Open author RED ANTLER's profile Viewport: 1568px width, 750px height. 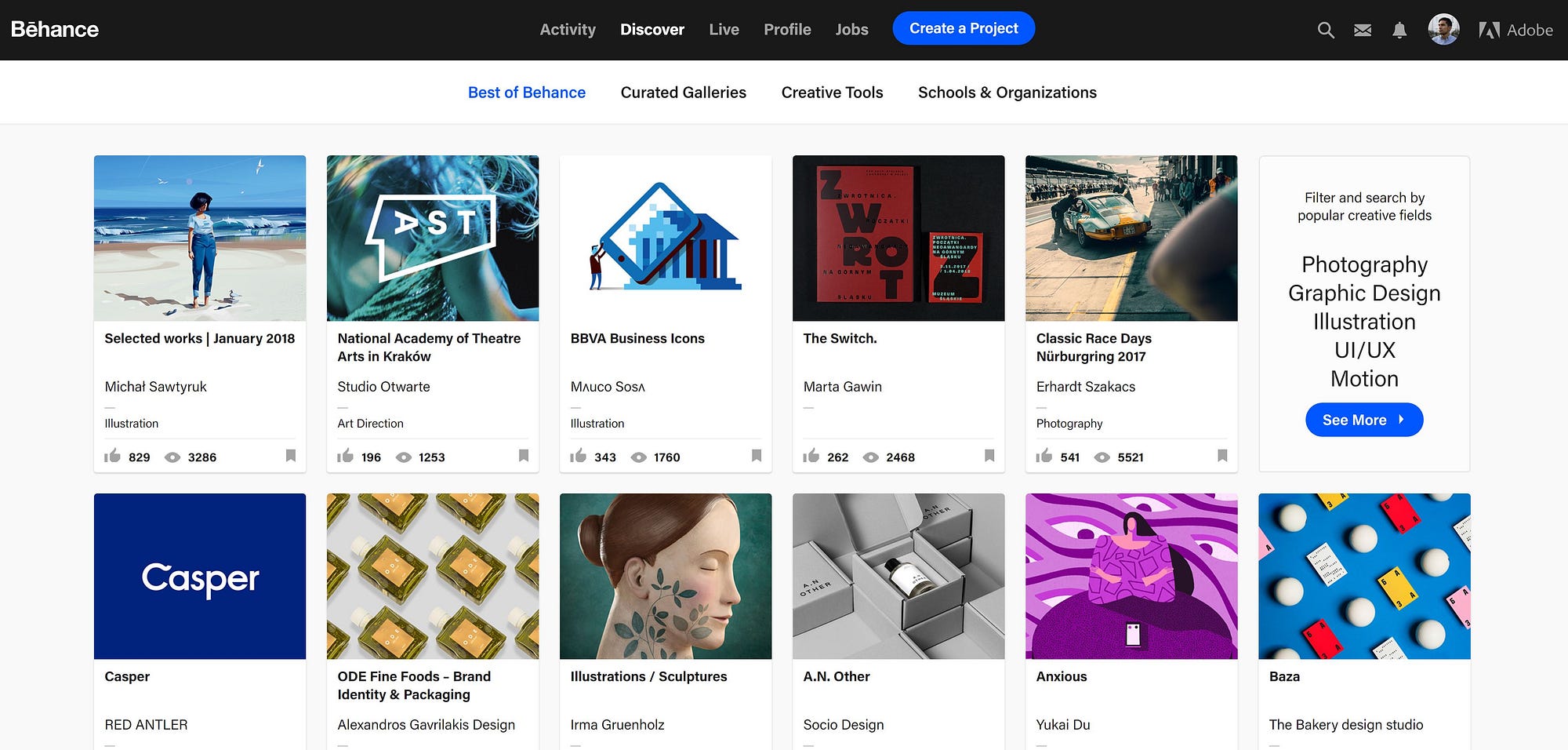tap(146, 725)
